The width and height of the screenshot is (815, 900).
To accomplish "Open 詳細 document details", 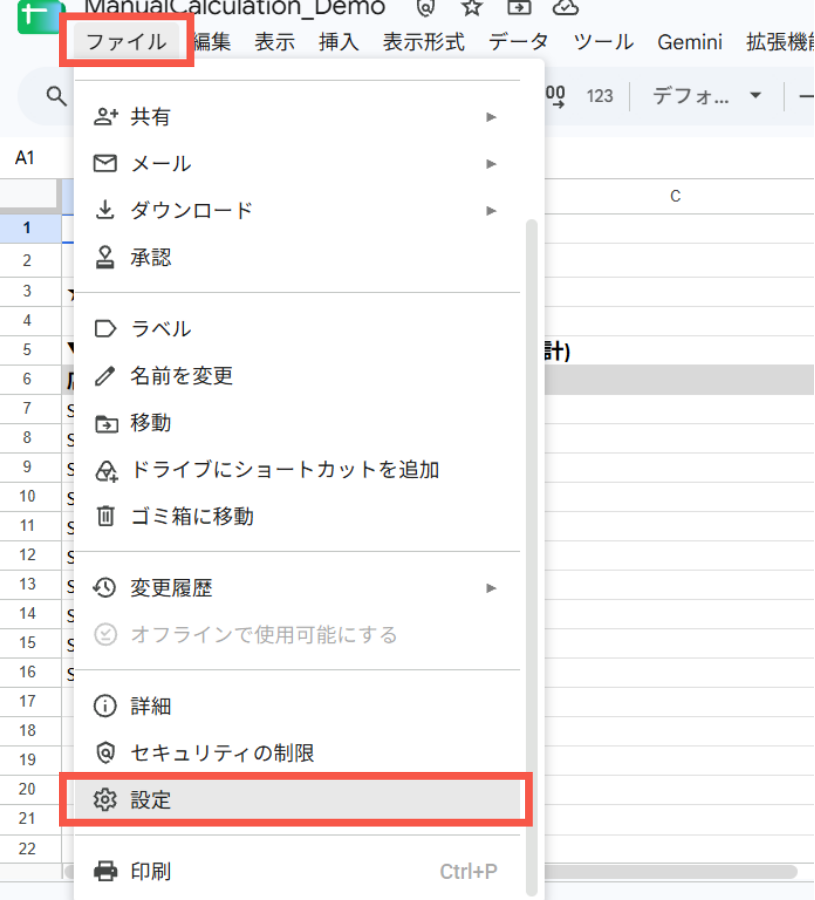I will 297,706.
